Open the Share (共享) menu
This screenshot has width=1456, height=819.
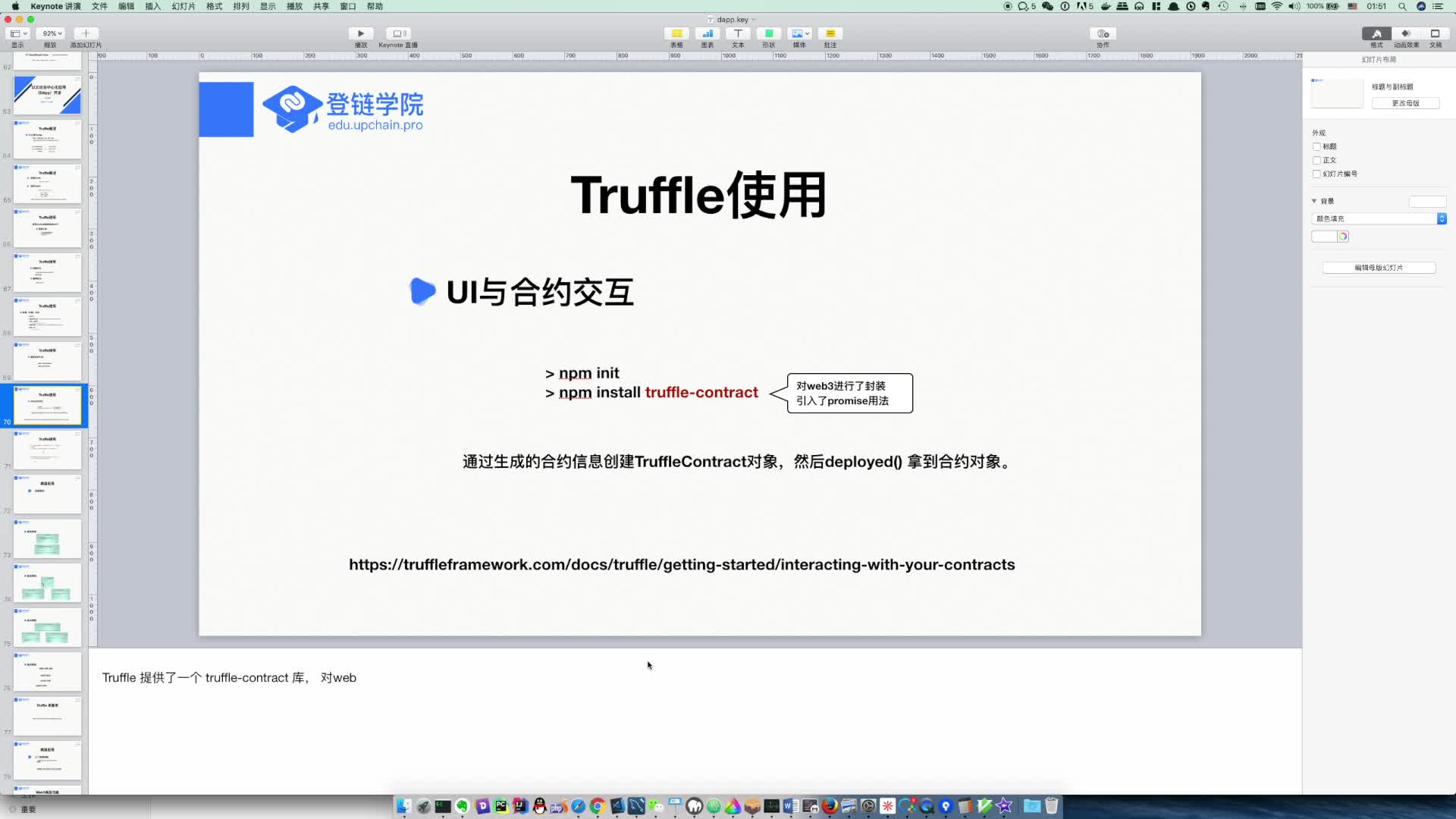pyautogui.click(x=321, y=6)
